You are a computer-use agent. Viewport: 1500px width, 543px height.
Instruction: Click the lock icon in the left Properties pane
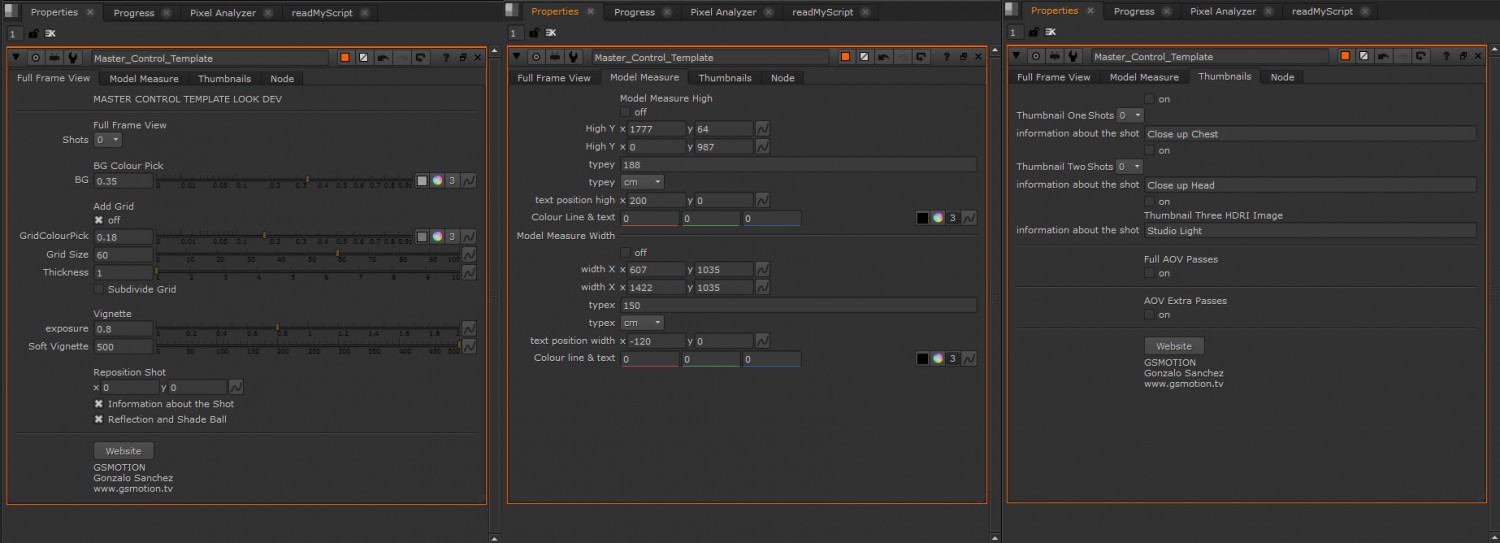coord(33,33)
